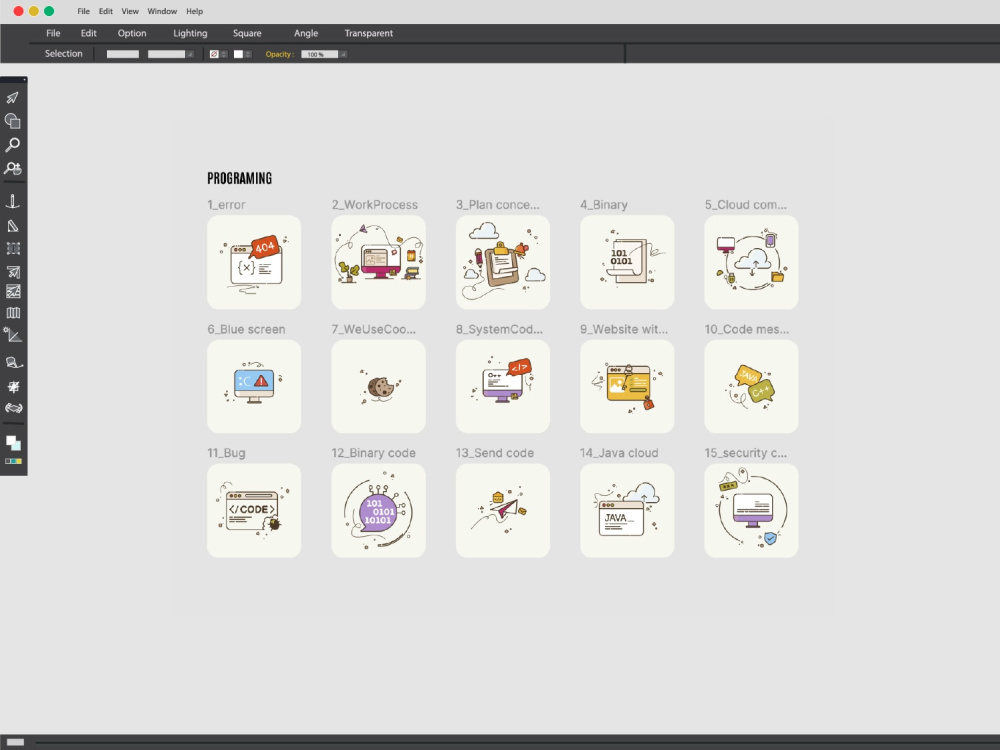The width and height of the screenshot is (1000, 750).
Task: Open the second selection field dropdown arrow
Action: click(189, 54)
